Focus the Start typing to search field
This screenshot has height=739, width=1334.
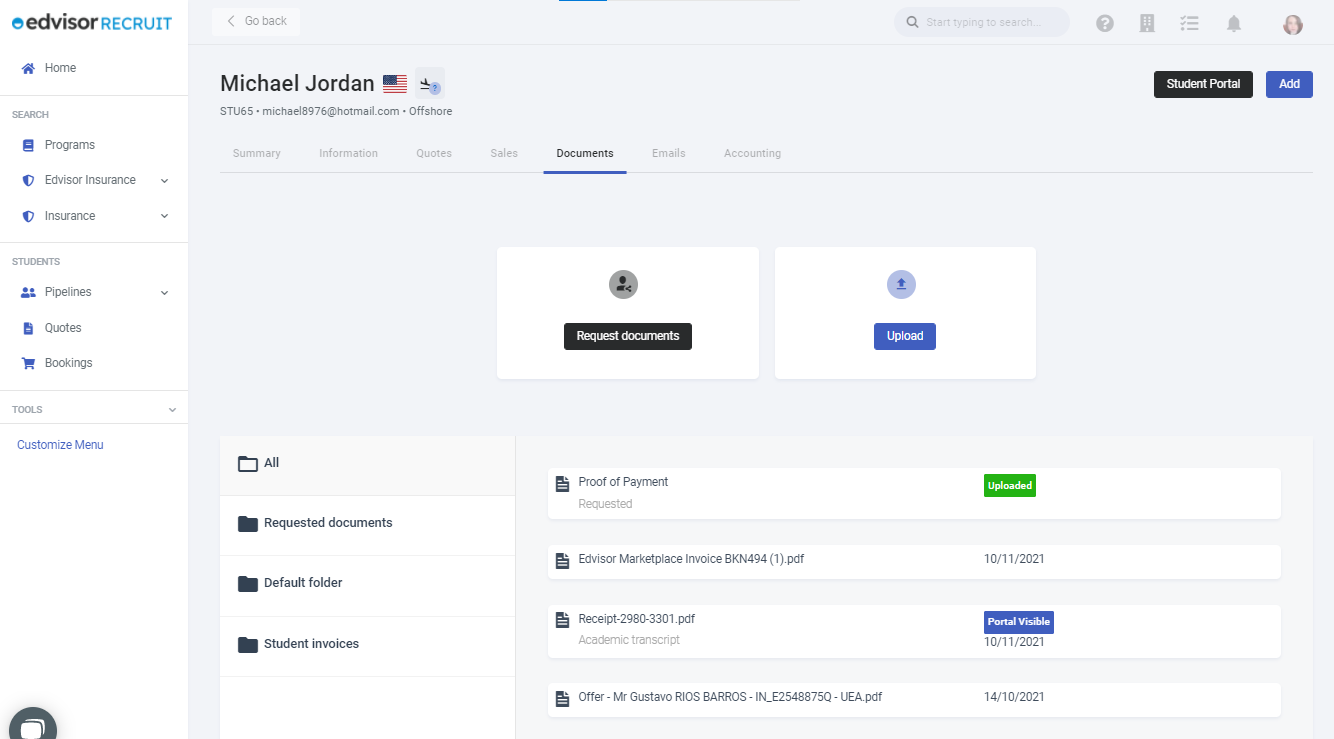coord(982,22)
